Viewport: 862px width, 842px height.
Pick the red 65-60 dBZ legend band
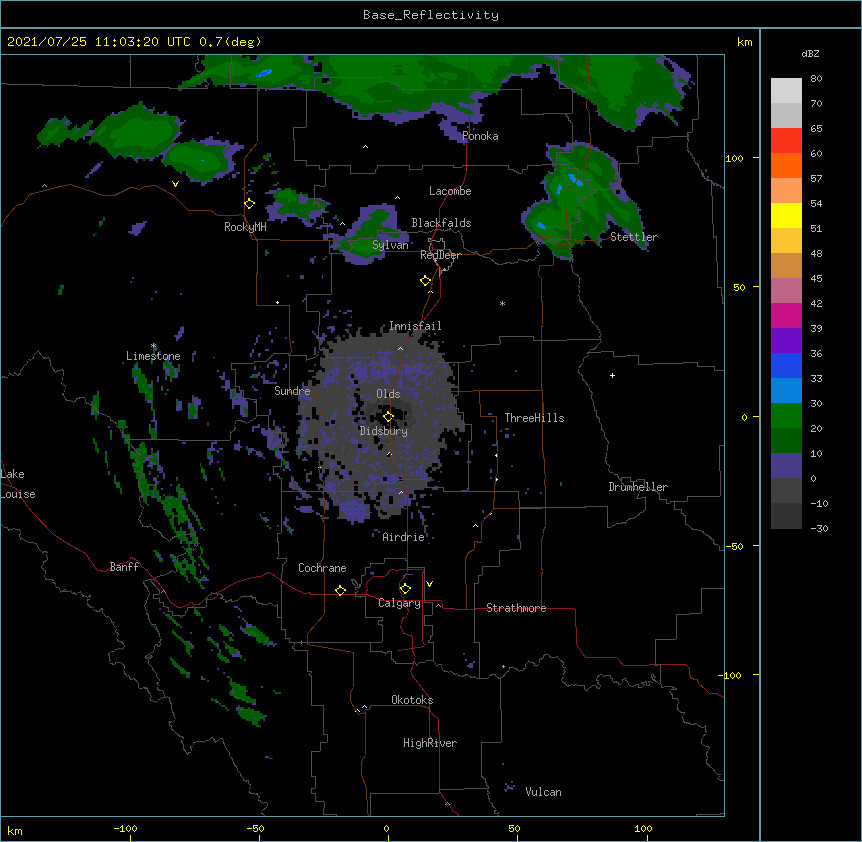tap(786, 140)
